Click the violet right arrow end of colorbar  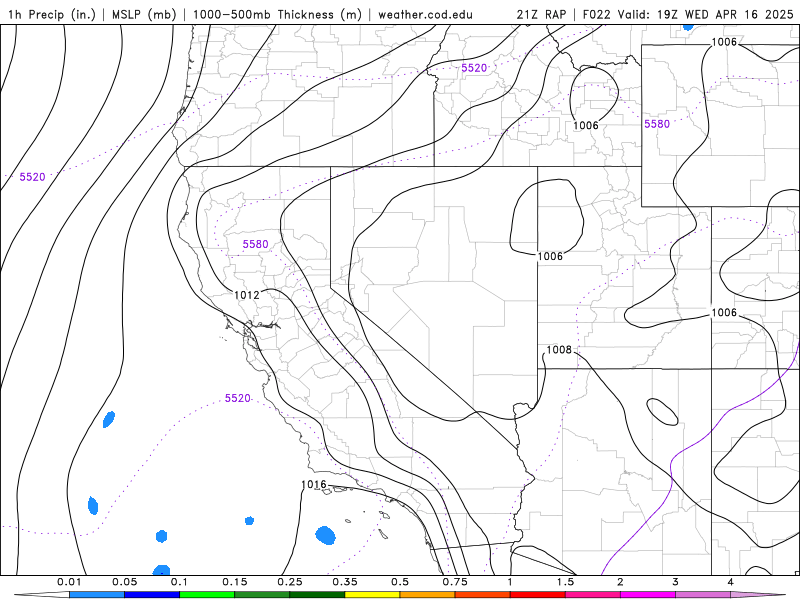(758, 595)
